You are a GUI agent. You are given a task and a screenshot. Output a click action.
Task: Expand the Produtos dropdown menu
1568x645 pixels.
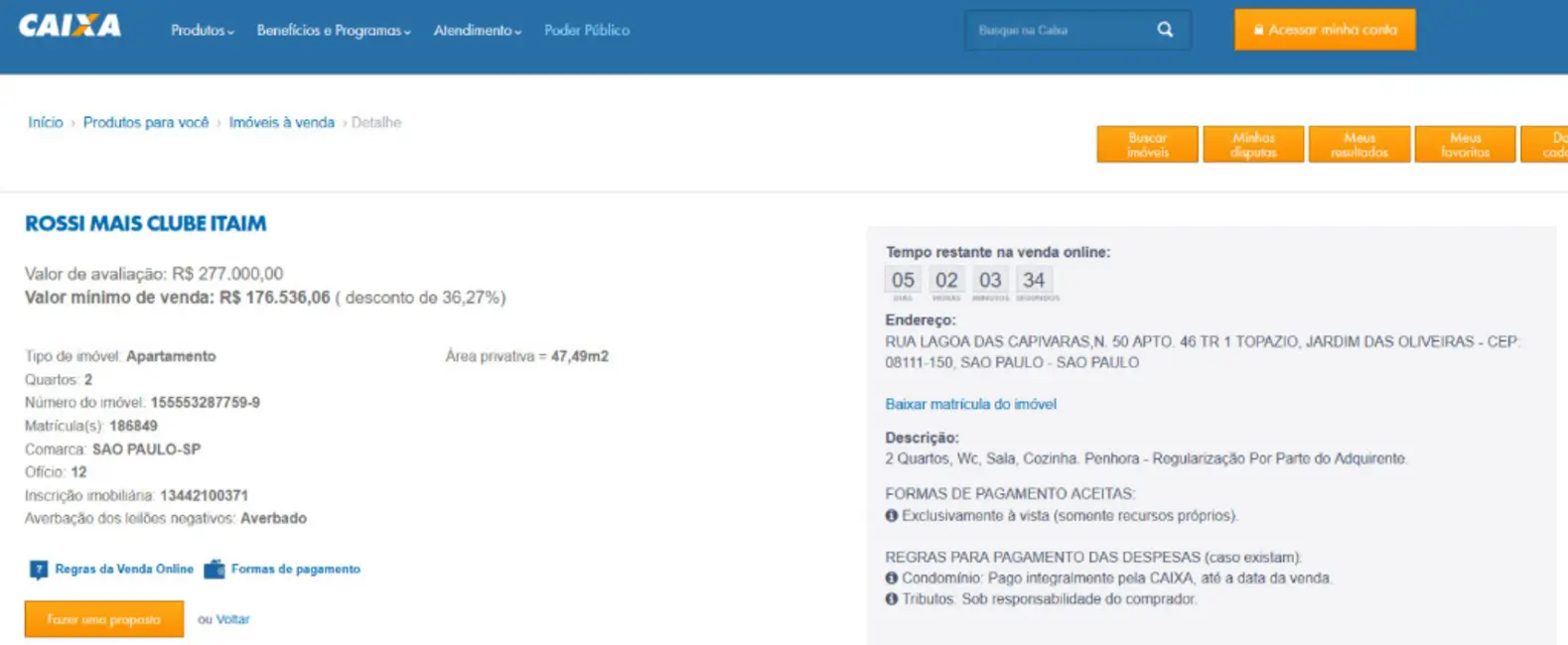click(x=202, y=31)
